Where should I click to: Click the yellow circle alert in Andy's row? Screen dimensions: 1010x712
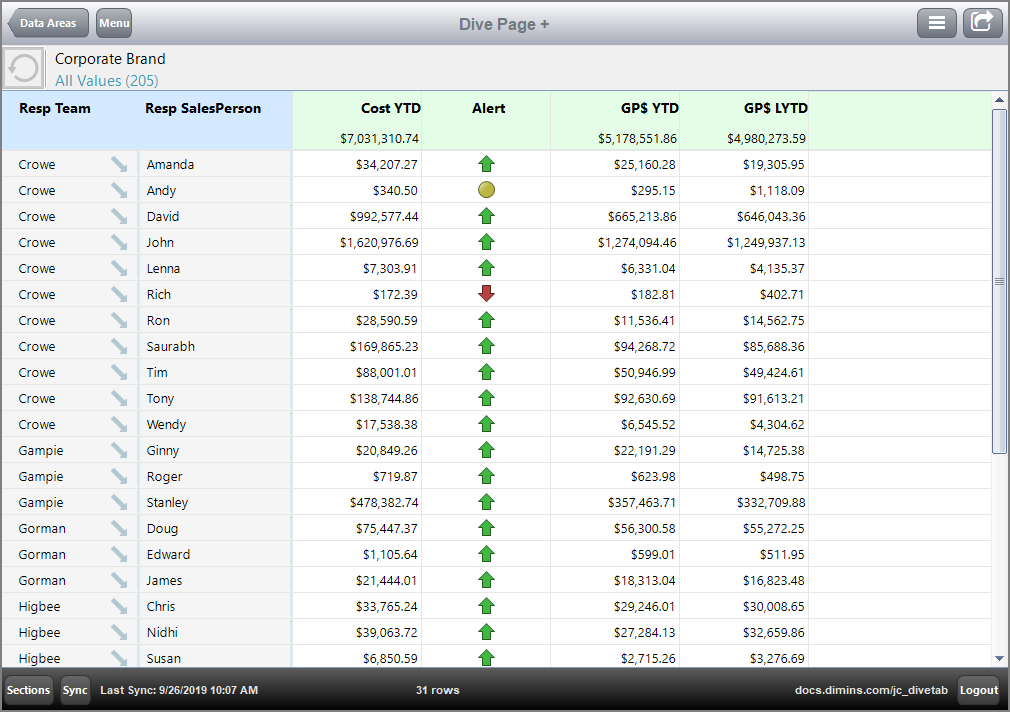tap(486, 189)
